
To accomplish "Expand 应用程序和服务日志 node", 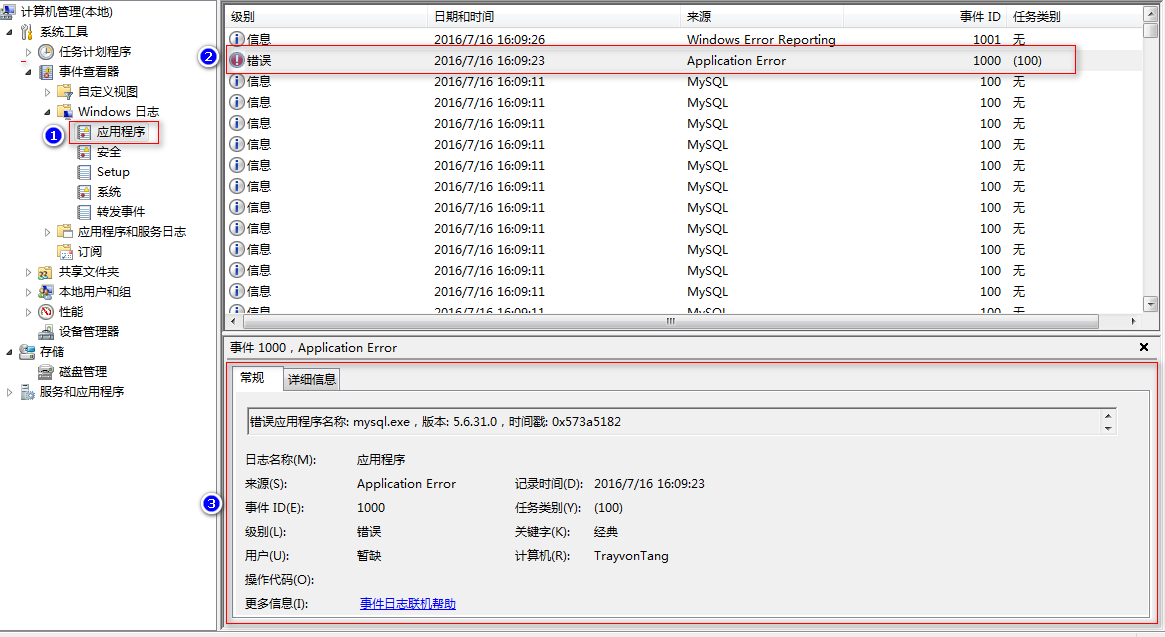I will tap(48, 232).
